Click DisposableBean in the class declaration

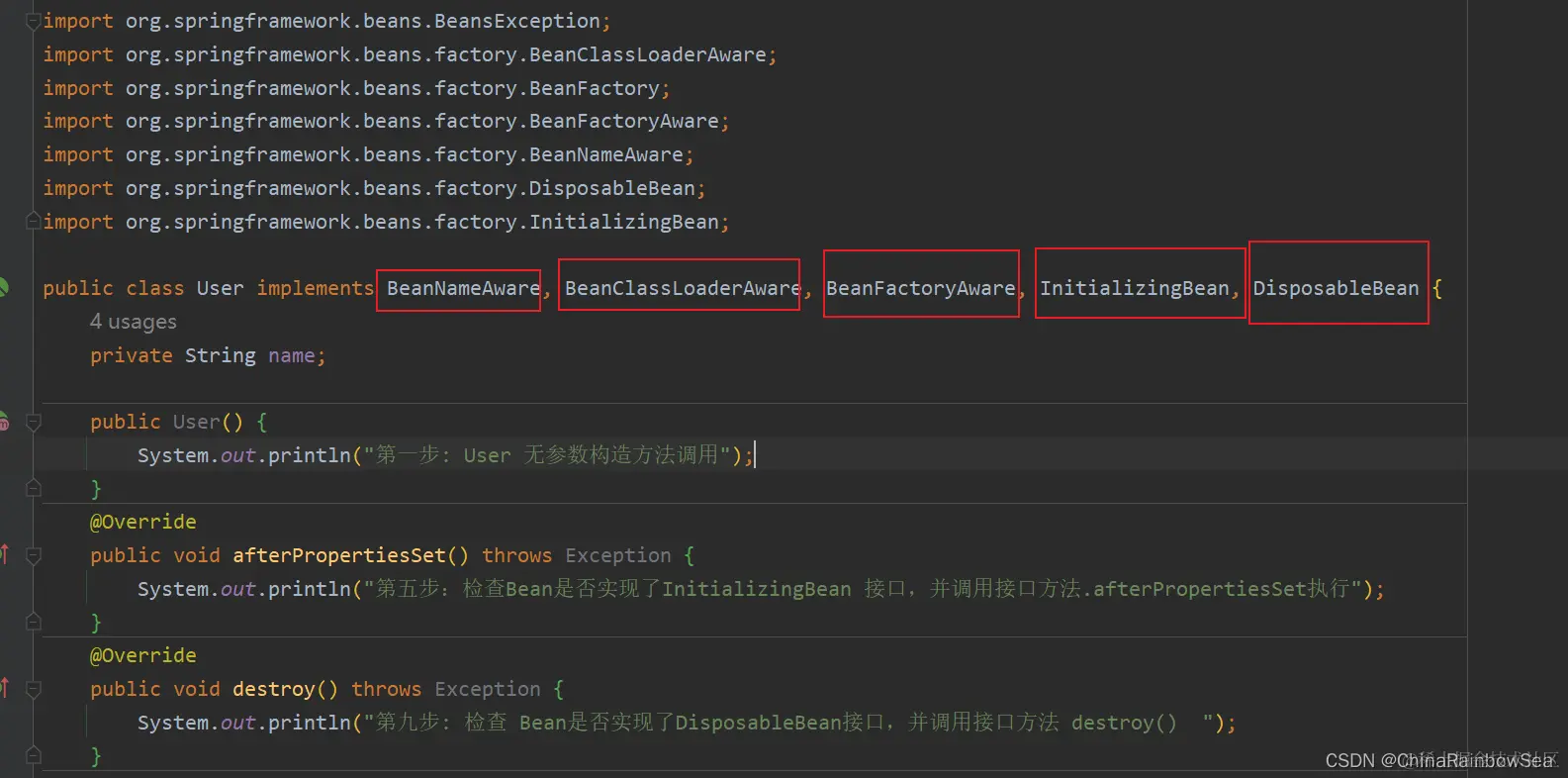coord(1336,288)
